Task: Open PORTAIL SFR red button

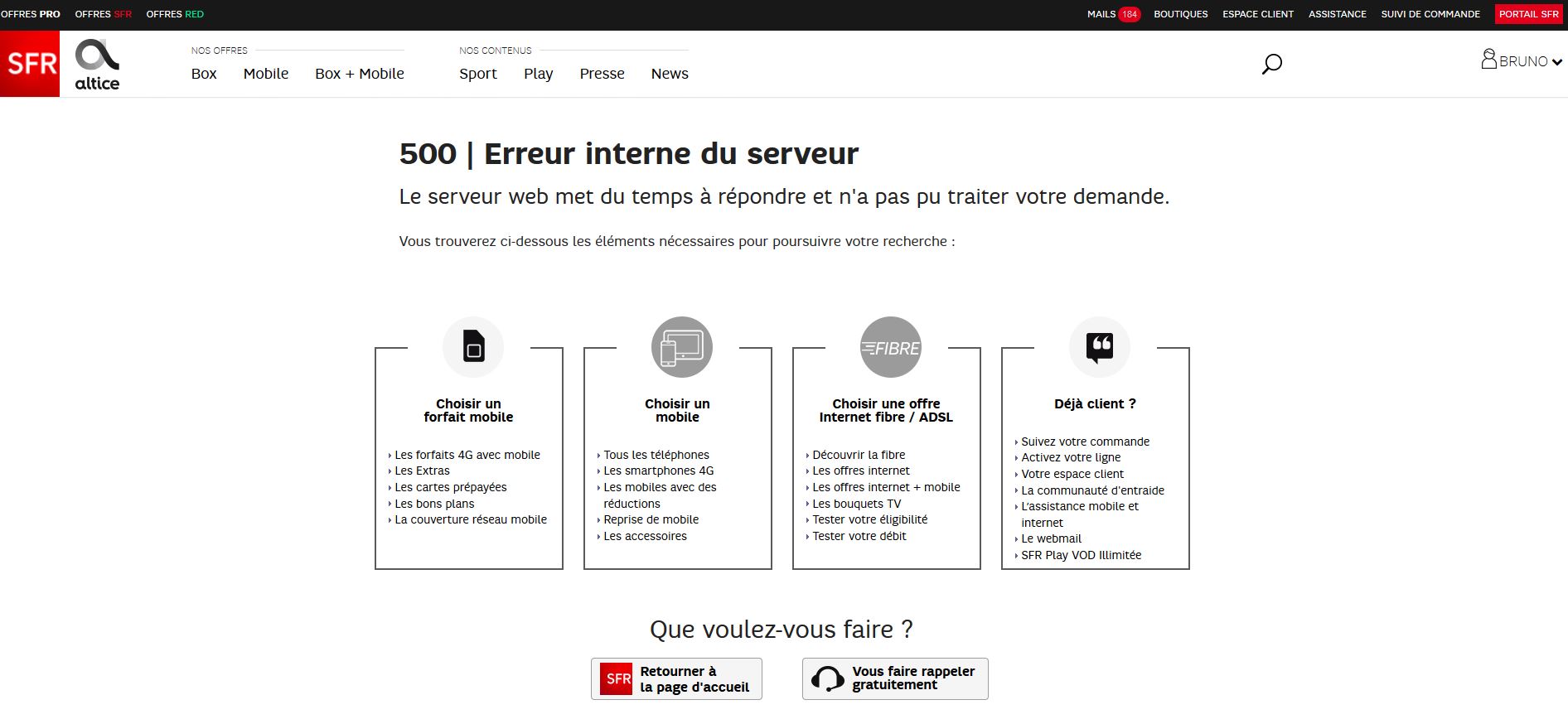Action: (x=1528, y=14)
